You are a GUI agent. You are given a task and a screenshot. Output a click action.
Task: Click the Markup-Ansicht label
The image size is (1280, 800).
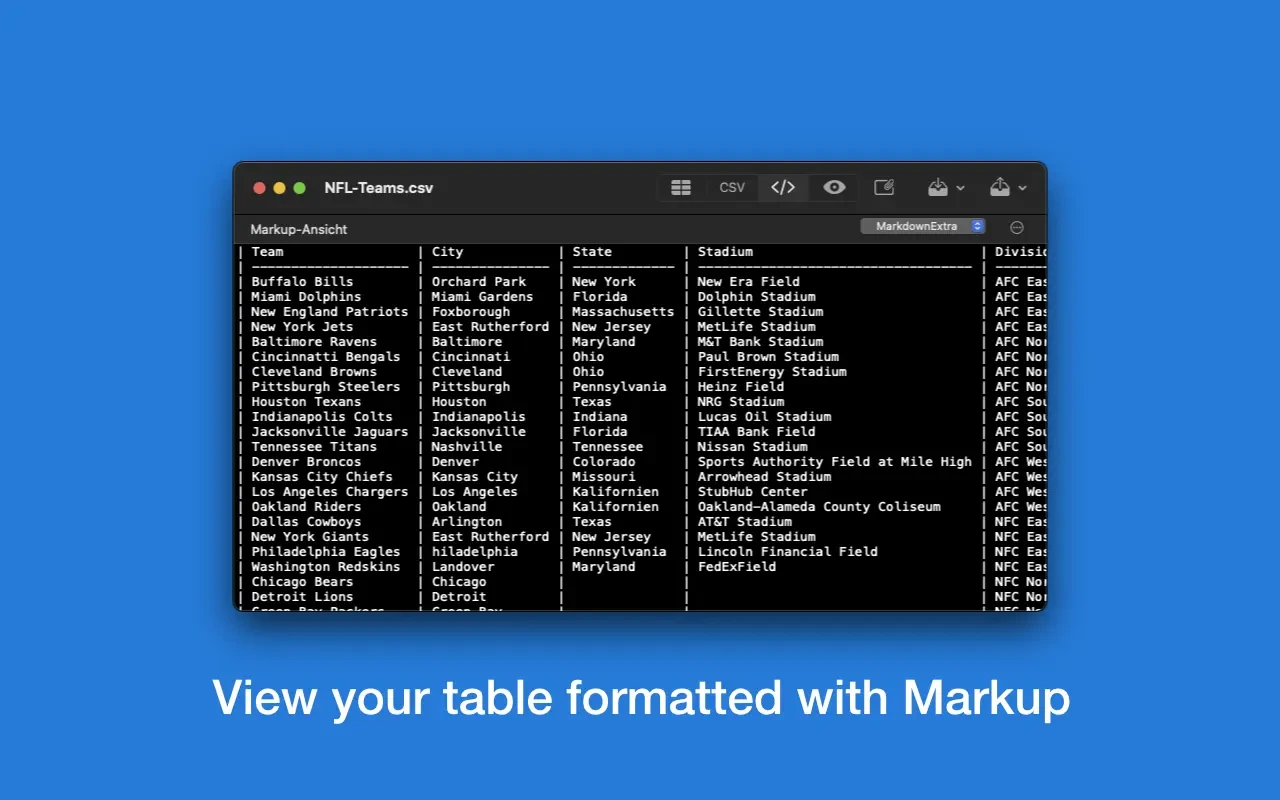point(299,229)
